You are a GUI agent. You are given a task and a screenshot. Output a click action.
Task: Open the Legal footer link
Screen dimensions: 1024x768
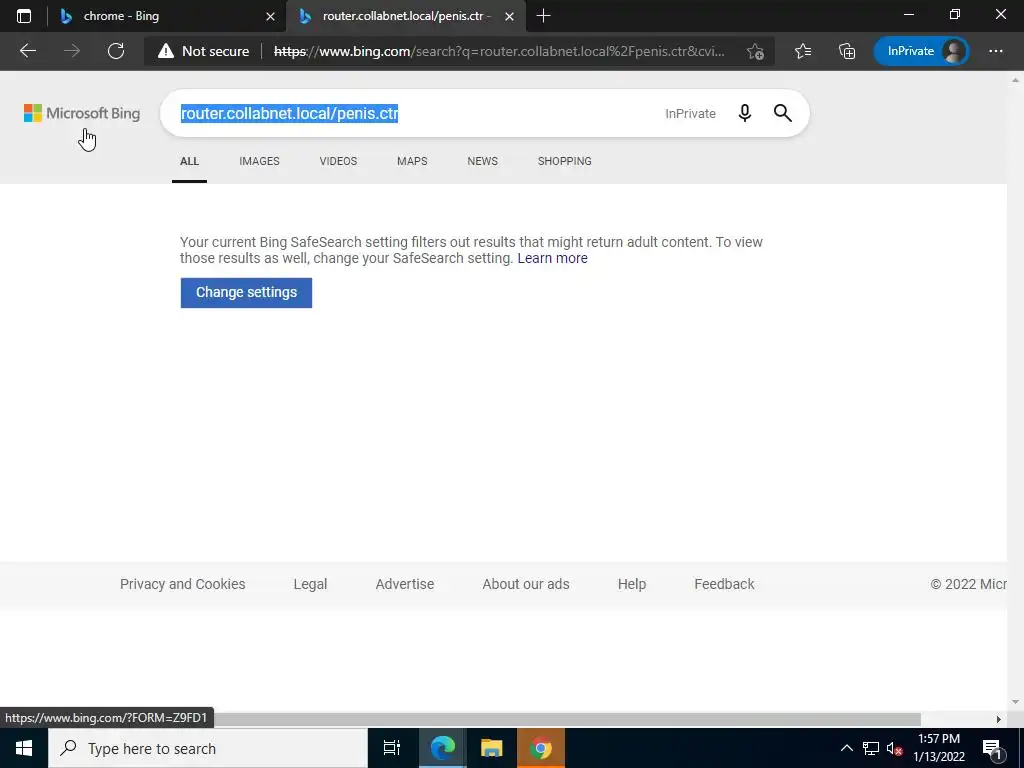point(310,584)
